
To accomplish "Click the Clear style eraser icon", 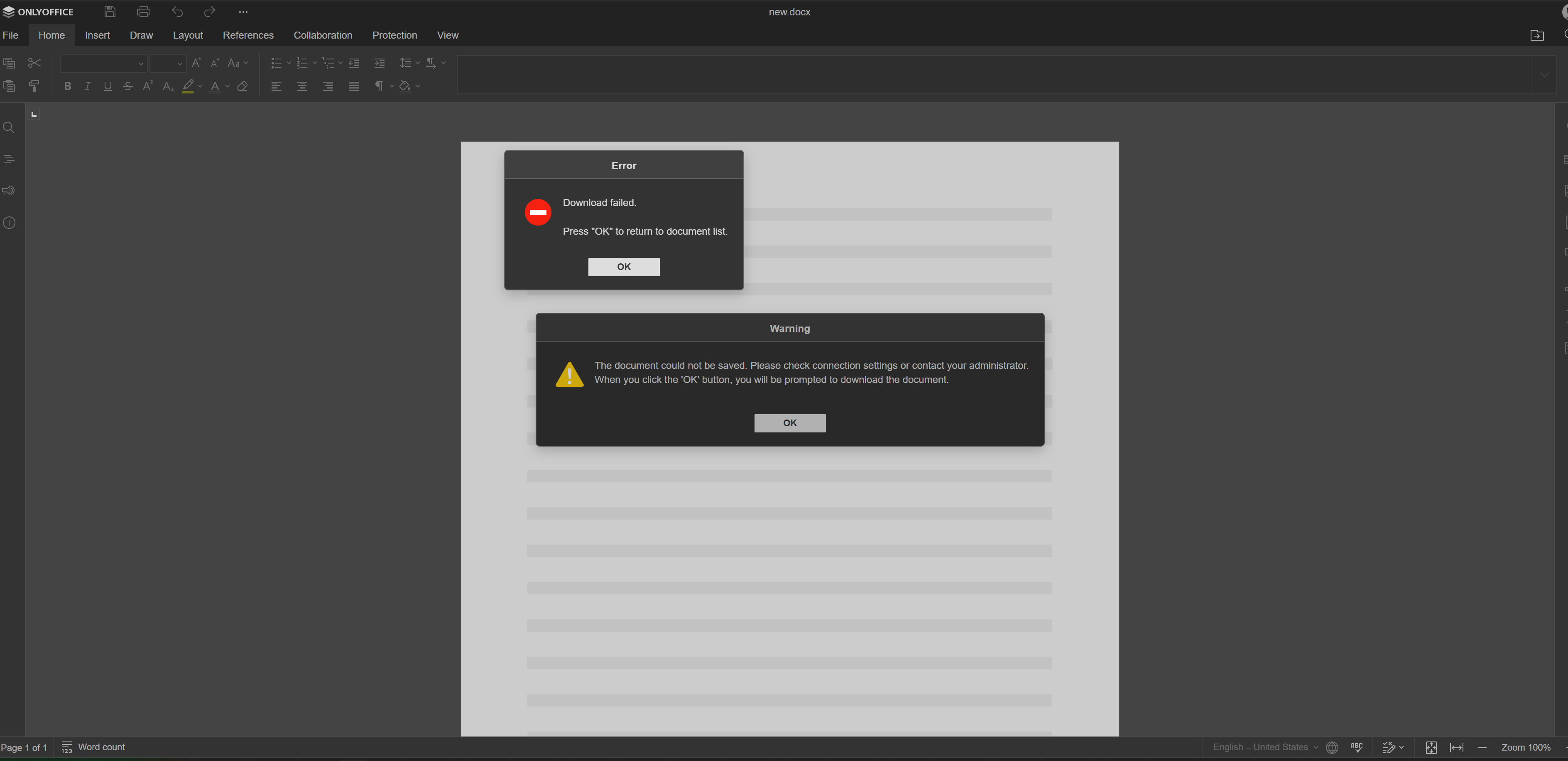I will tap(242, 86).
